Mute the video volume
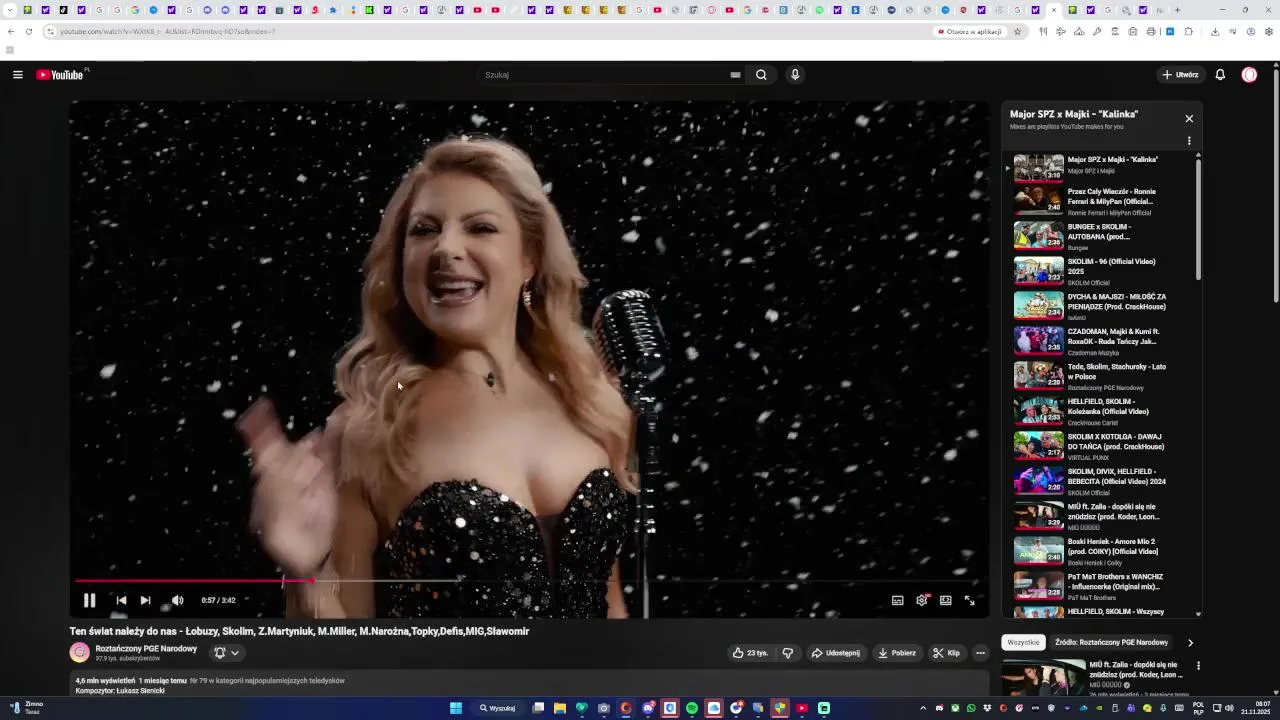The image size is (1280, 720). coord(177,600)
